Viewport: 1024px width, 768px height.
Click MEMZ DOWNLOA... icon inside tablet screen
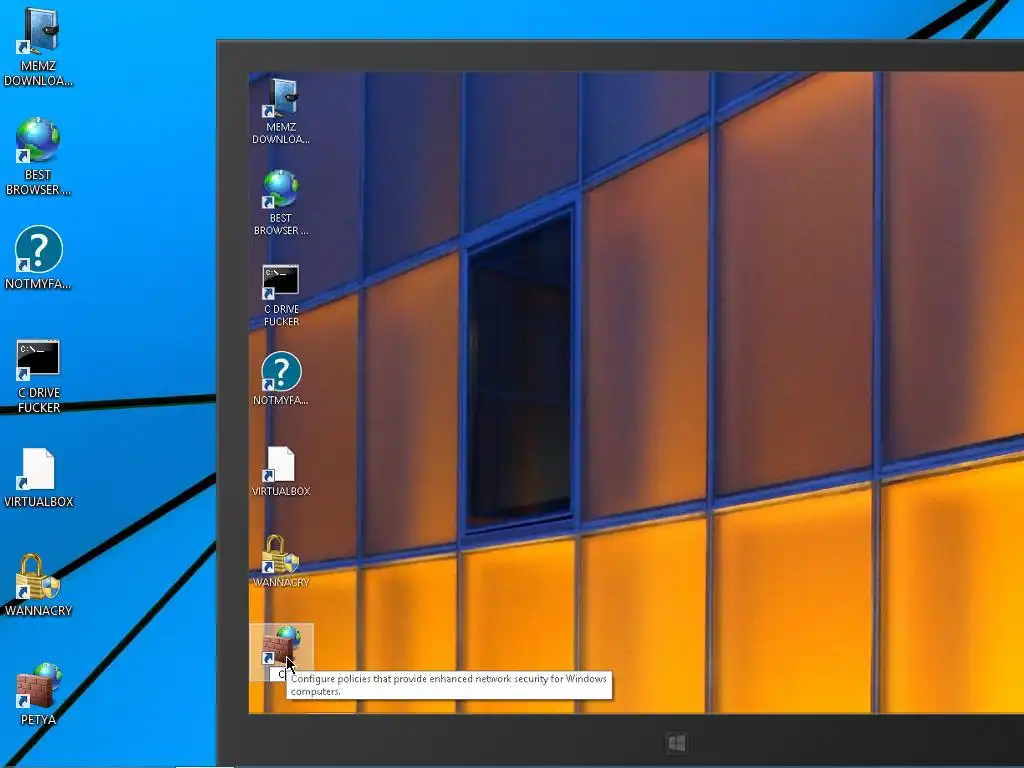point(281,98)
